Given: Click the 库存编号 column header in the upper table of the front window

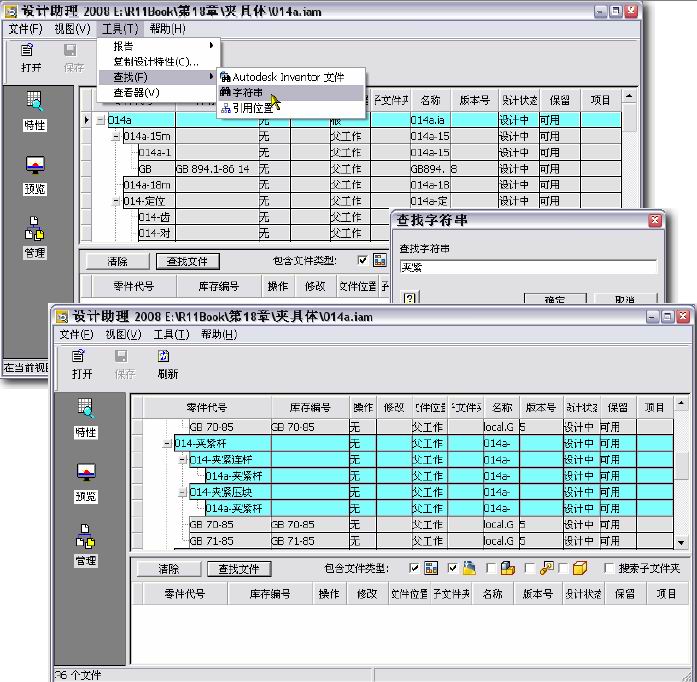Looking at the screenshot, I should click(x=310, y=407).
